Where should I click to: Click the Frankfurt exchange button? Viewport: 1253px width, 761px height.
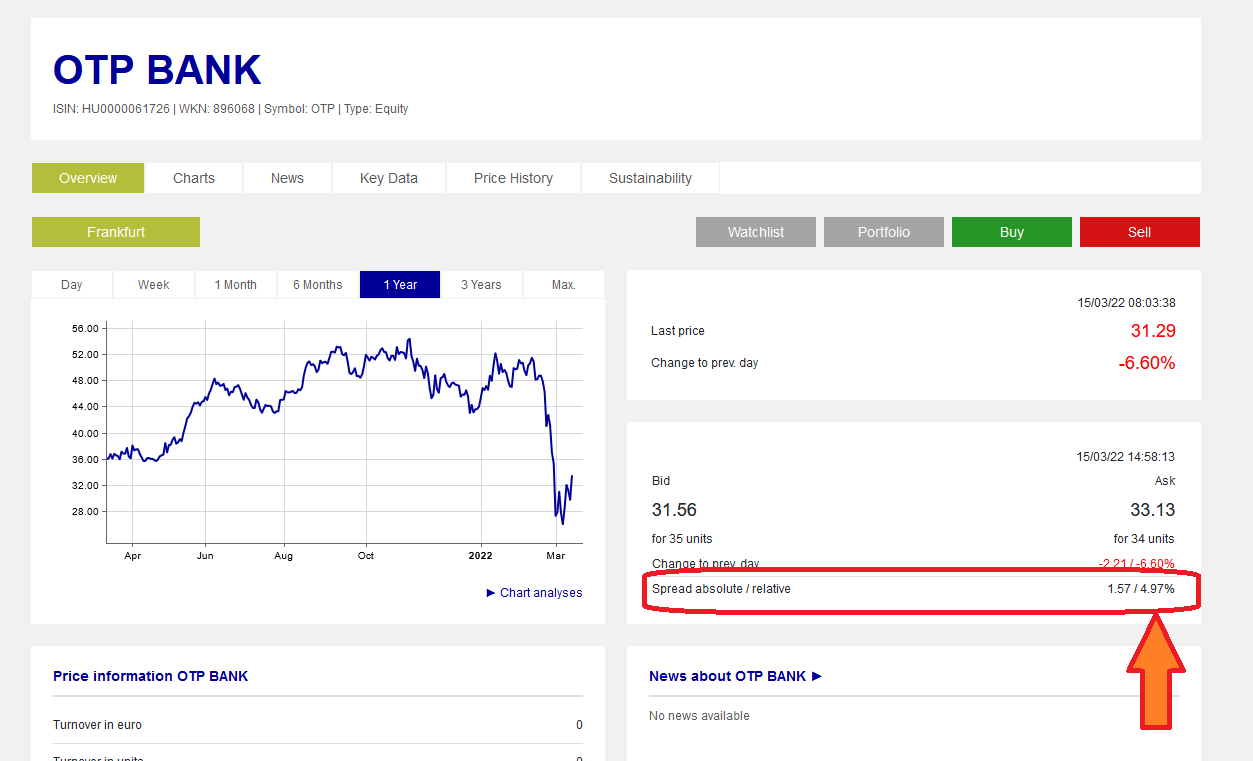point(116,232)
